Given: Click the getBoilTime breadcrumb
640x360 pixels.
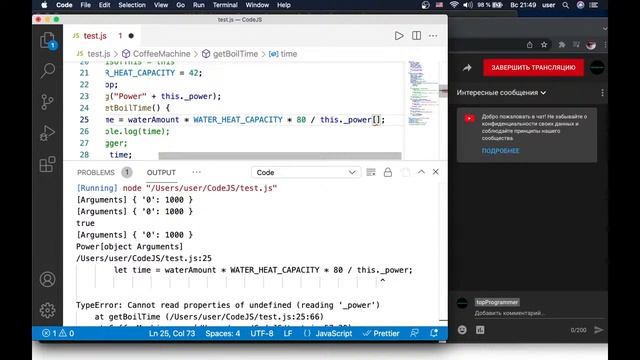Looking at the screenshot, I should click(235, 54).
